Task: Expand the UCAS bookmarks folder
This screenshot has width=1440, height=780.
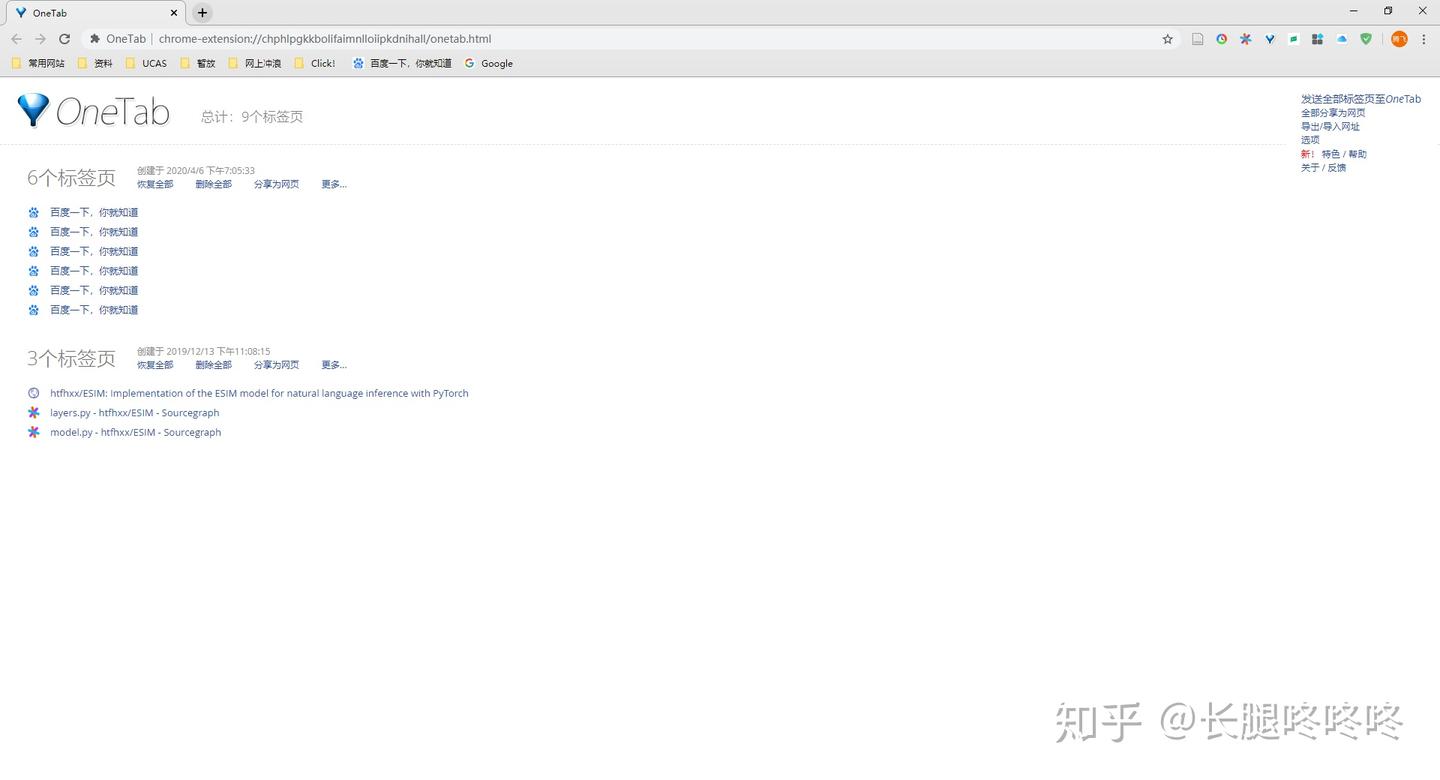Action: pos(146,63)
